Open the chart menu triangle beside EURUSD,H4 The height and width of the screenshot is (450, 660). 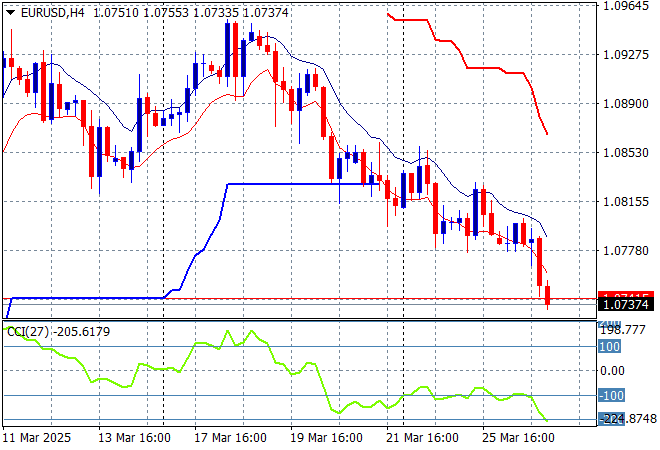[11, 13]
